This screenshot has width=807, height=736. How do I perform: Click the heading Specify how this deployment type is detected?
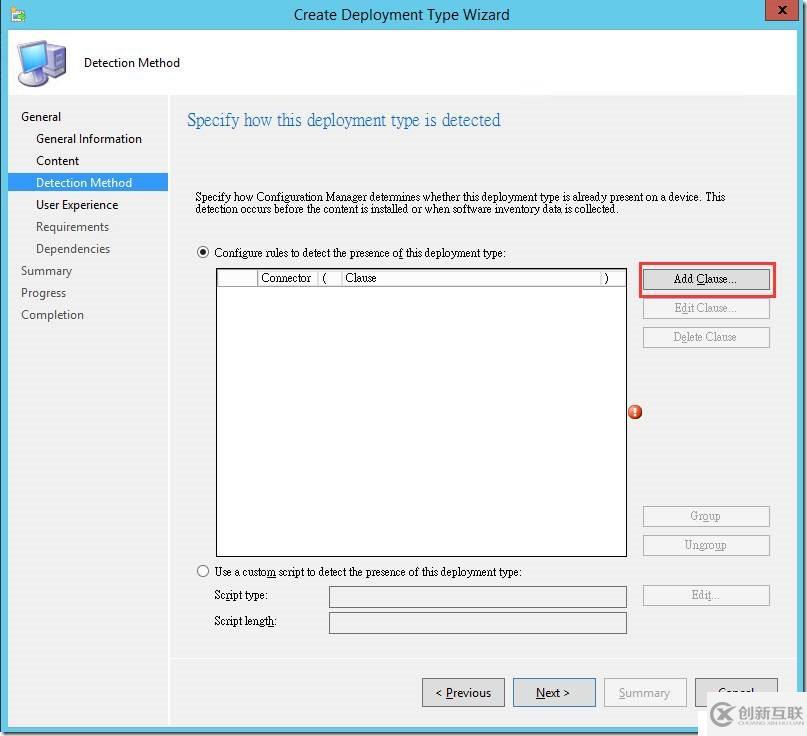click(x=343, y=120)
